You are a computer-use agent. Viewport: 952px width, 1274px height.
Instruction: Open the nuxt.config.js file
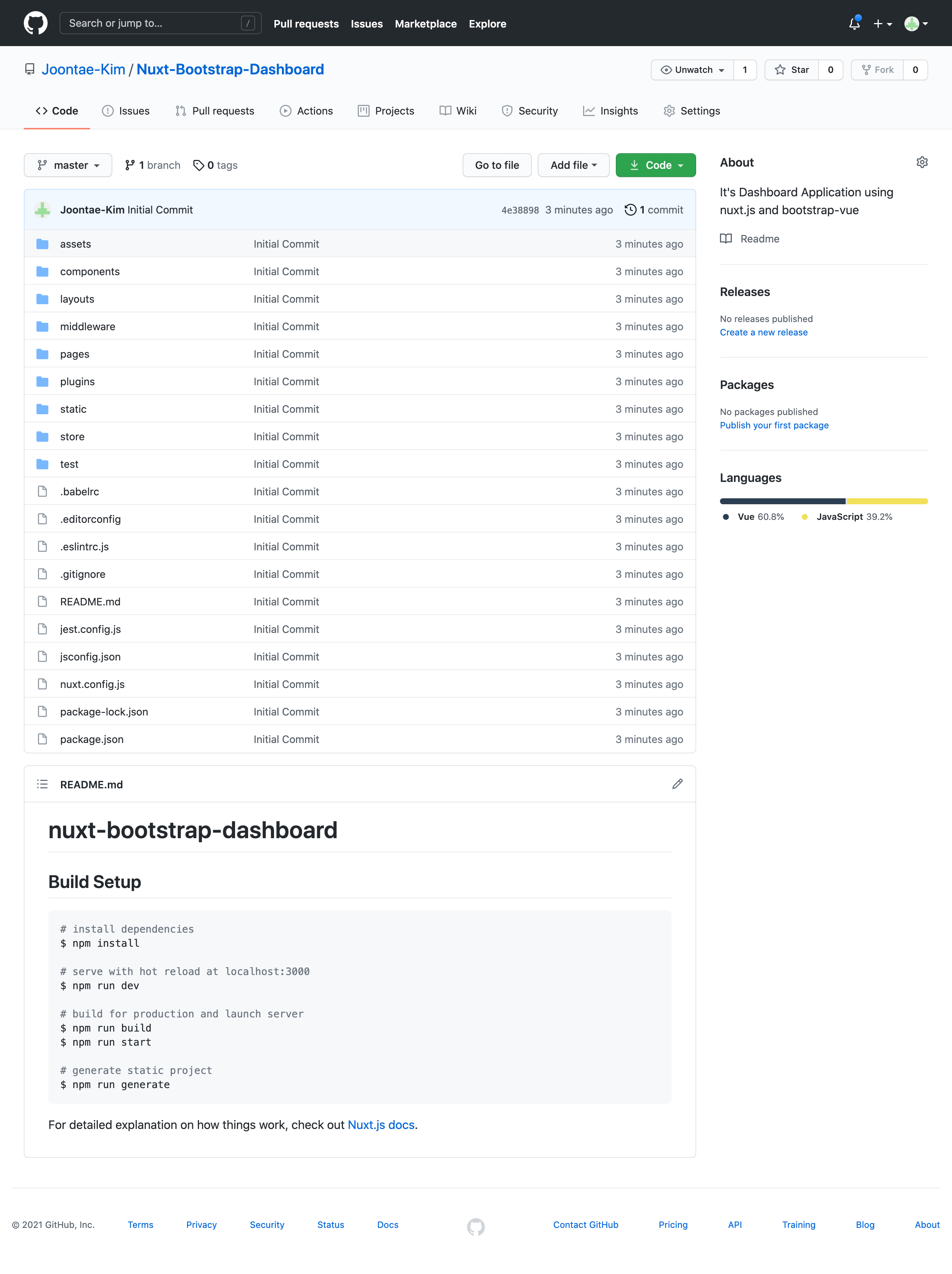92,684
